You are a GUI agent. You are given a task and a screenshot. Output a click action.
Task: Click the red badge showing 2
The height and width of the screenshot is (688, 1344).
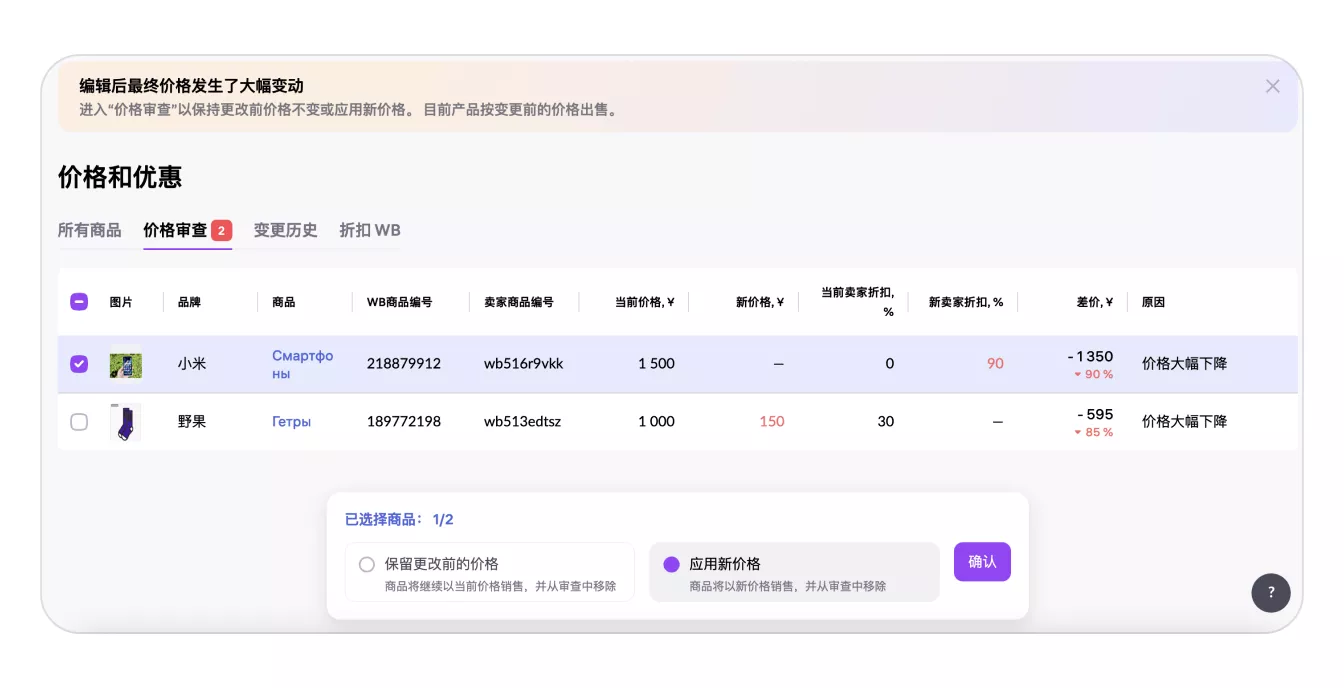tap(221, 231)
